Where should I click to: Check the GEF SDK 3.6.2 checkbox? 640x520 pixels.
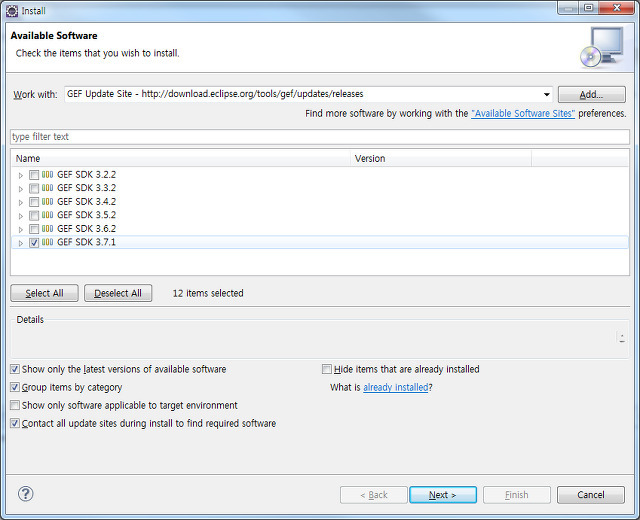(34, 229)
